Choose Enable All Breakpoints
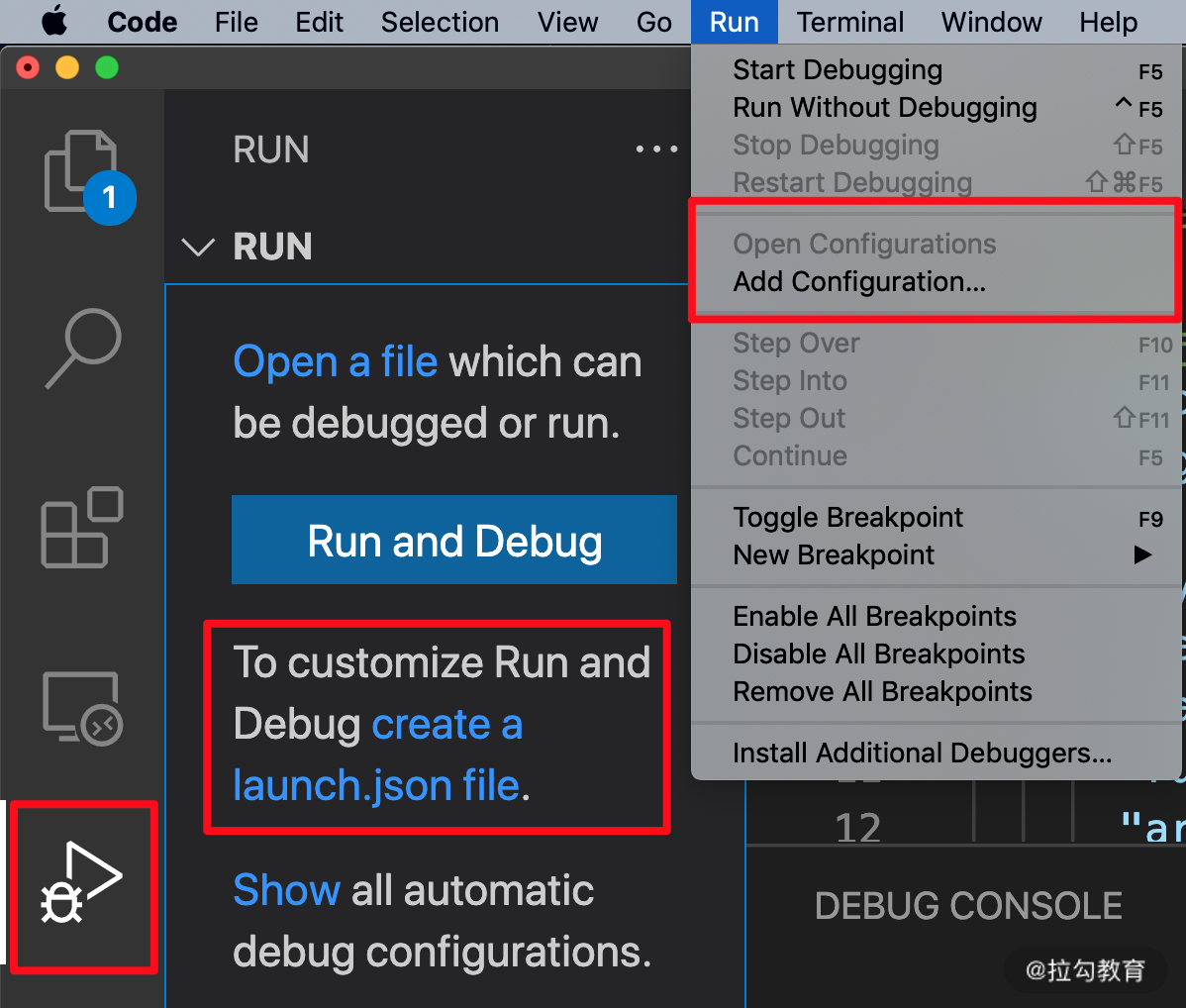The height and width of the screenshot is (1008, 1186). (937, 616)
